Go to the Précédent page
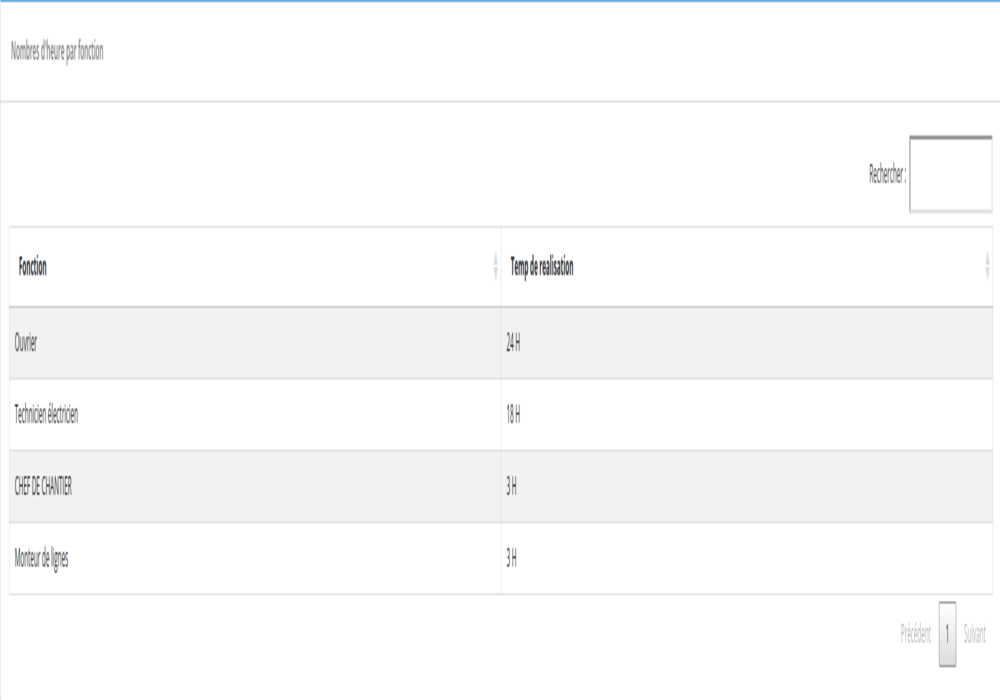This screenshot has height=700, width=1000. pos(915,634)
